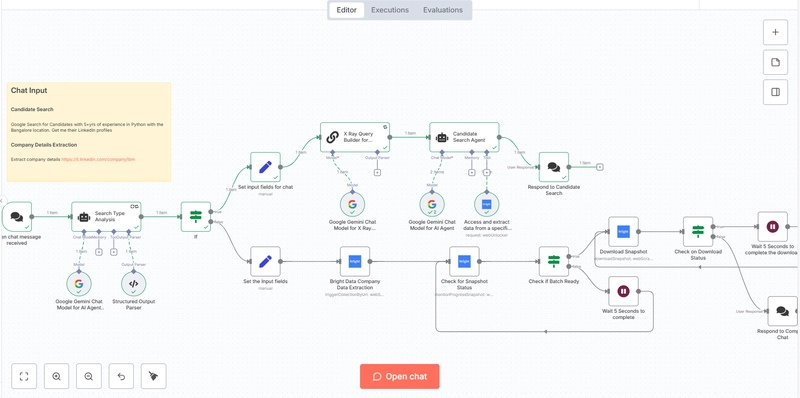Fit workflow to view icon

click(x=24, y=377)
